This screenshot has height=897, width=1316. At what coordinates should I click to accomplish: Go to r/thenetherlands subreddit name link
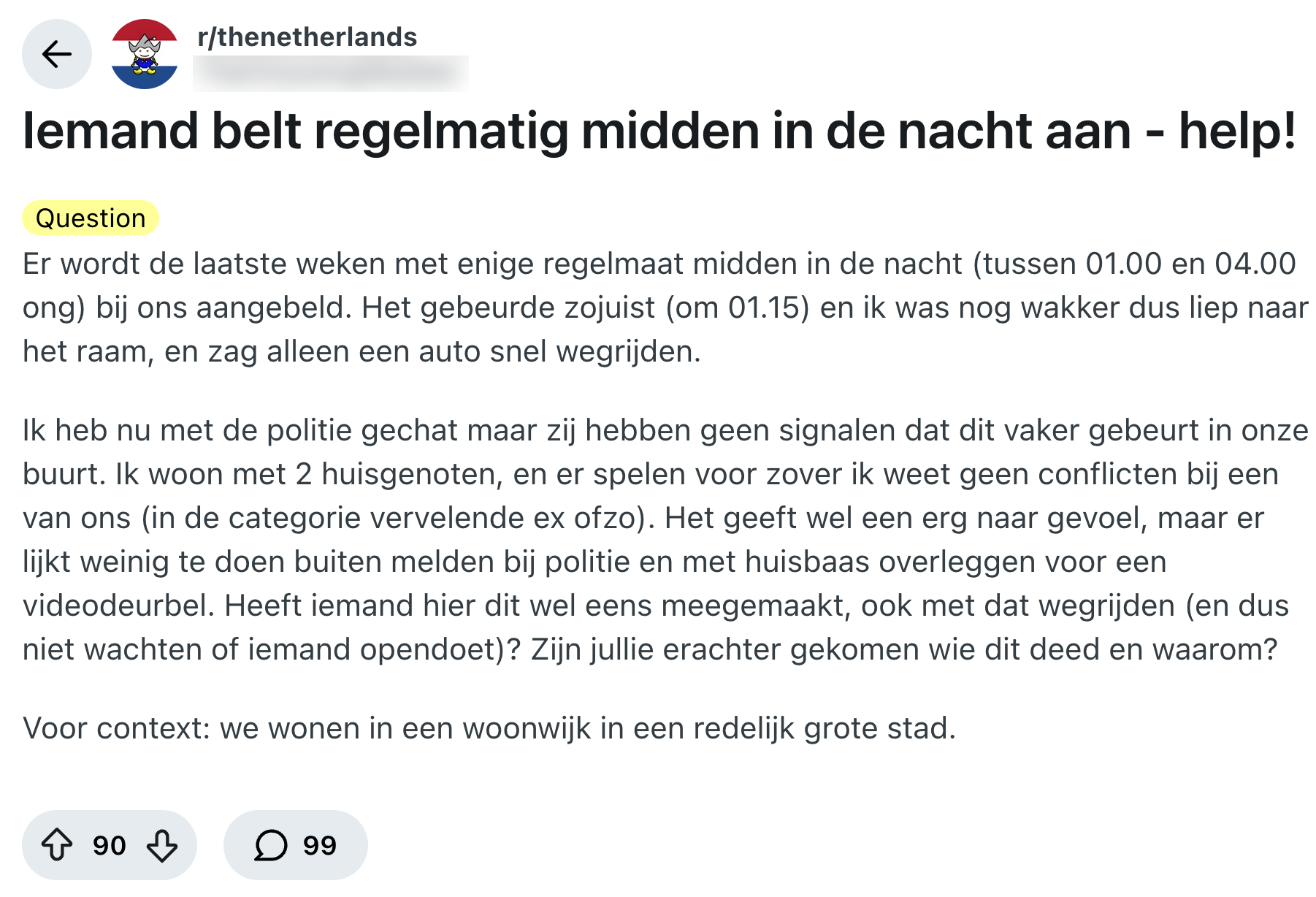coord(307,37)
